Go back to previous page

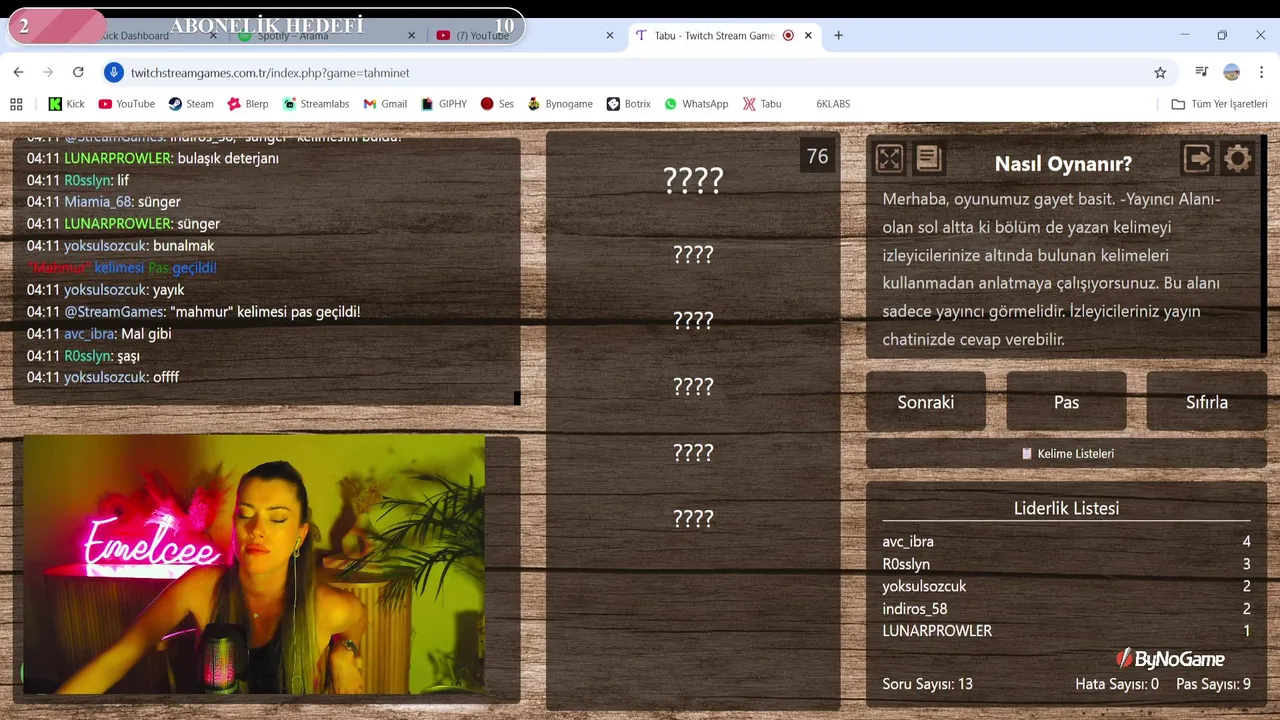click(18, 73)
